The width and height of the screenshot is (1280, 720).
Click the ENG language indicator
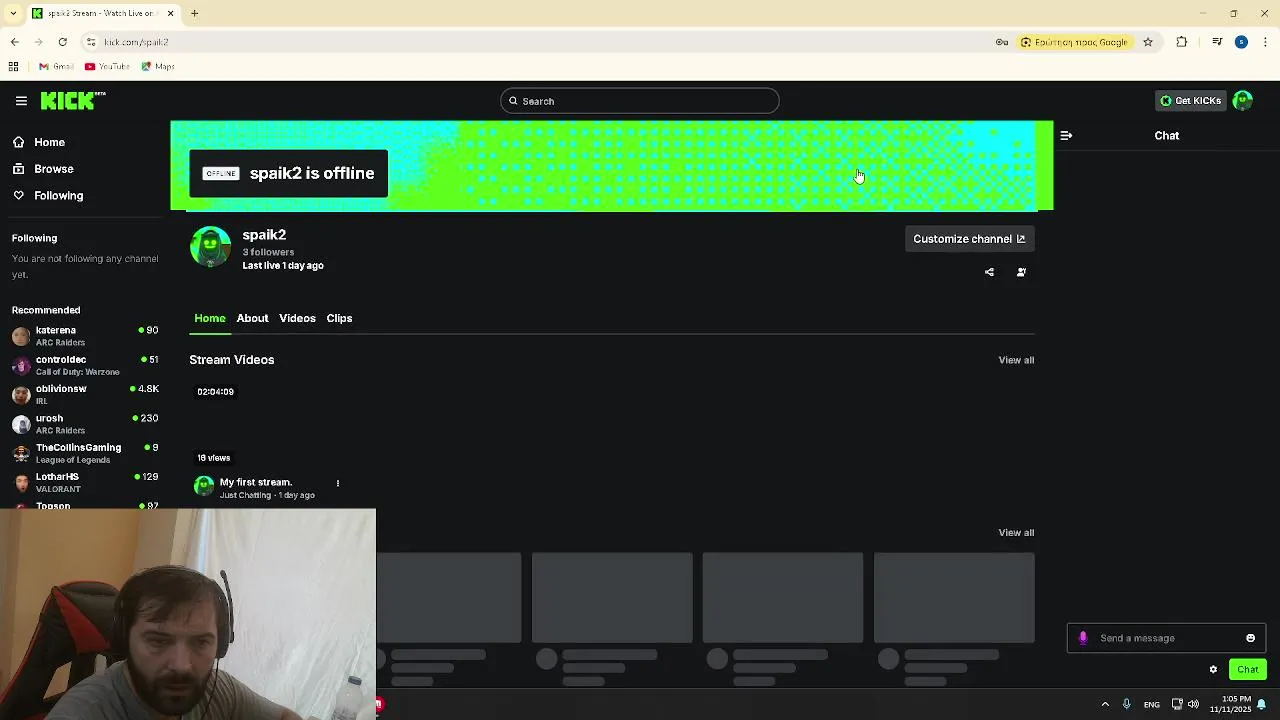(x=1152, y=705)
